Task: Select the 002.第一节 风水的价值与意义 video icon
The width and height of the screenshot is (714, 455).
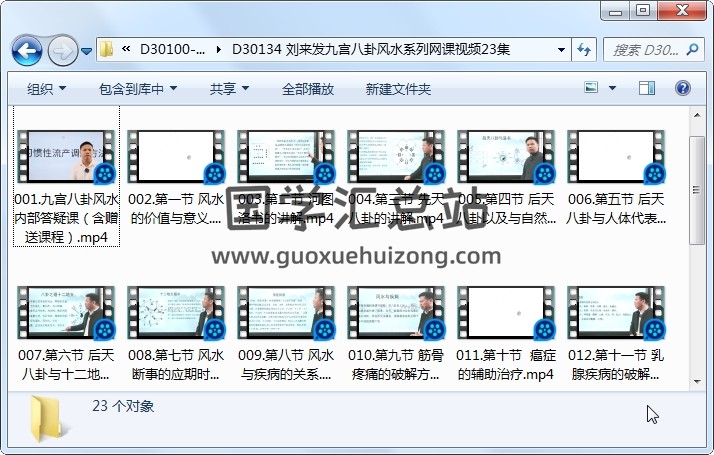Action: pos(176,156)
